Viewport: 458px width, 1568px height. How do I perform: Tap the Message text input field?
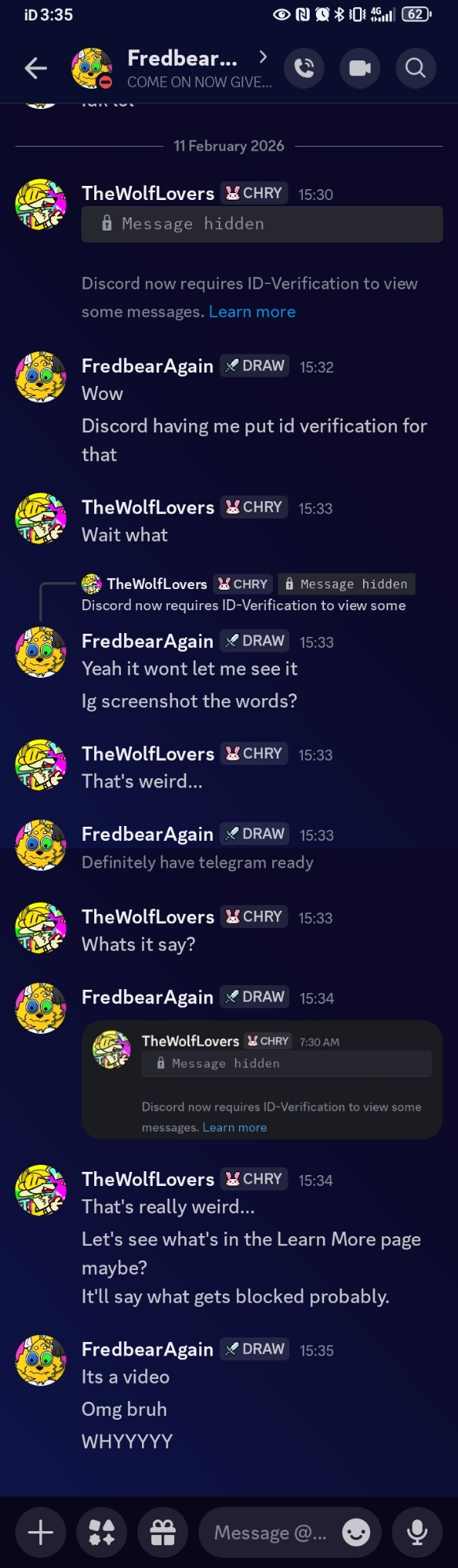tap(270, 1532)
